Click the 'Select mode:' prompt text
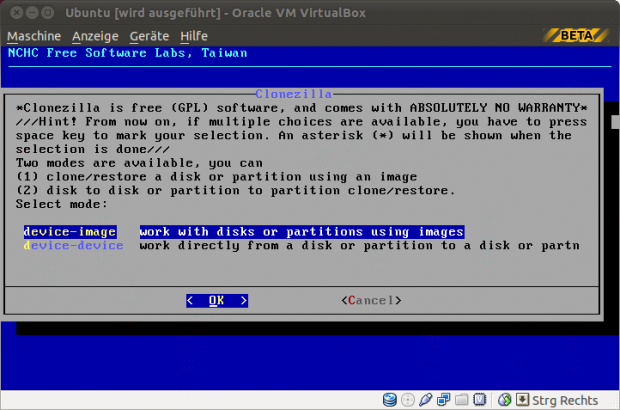620x410 pixels. [x=62, y=204]
